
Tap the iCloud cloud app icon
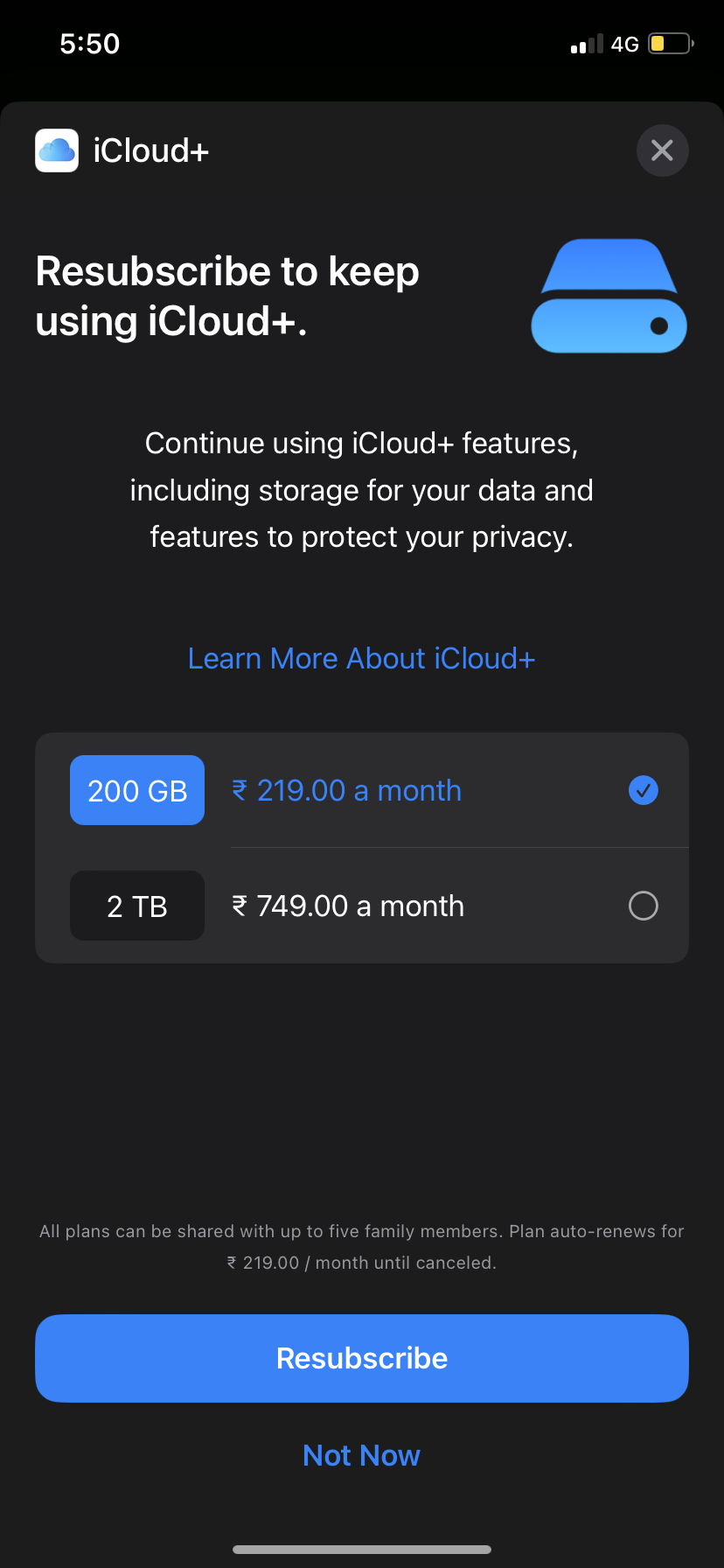[x=57, y=150]
